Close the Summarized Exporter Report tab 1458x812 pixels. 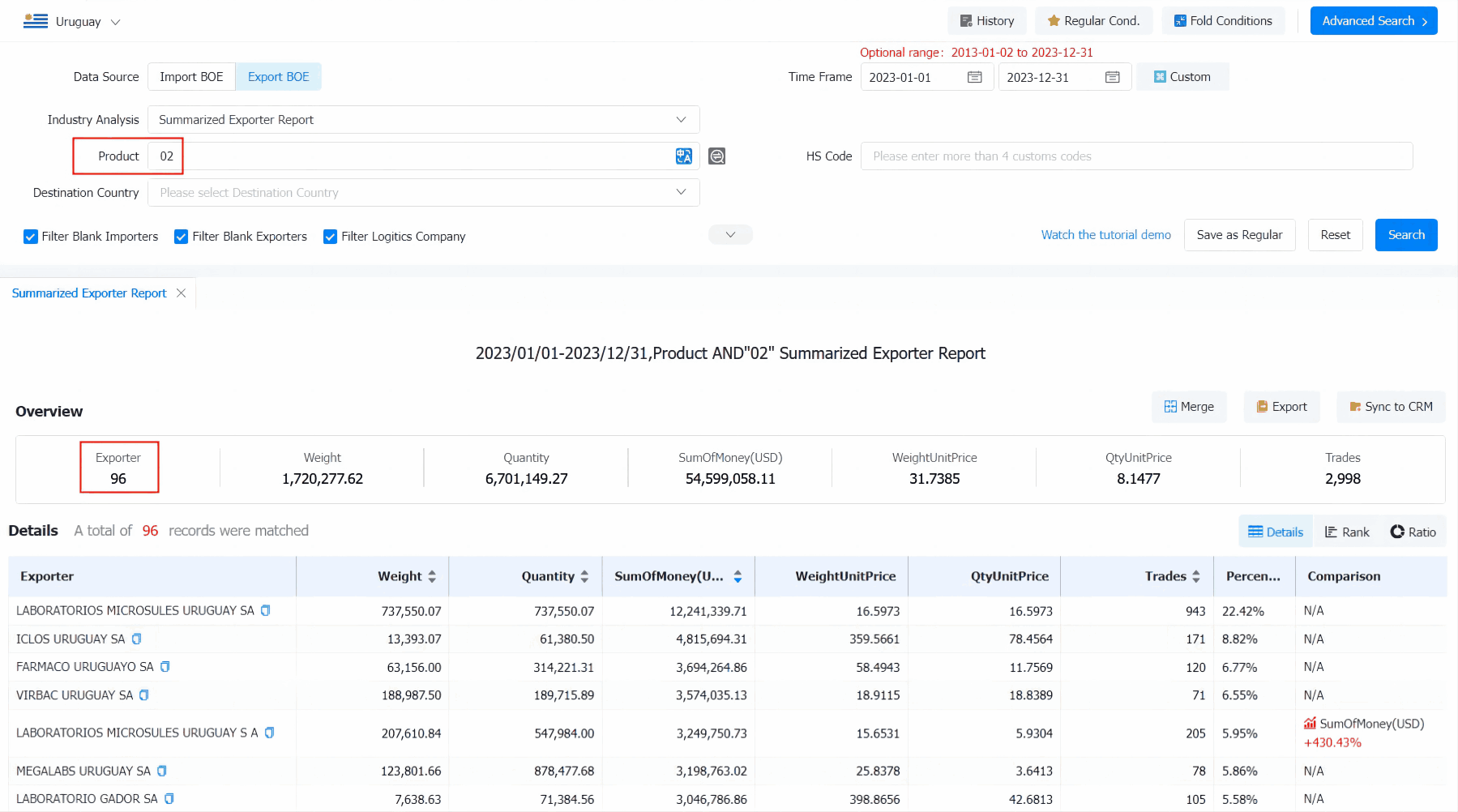click(x=181, y=293)
